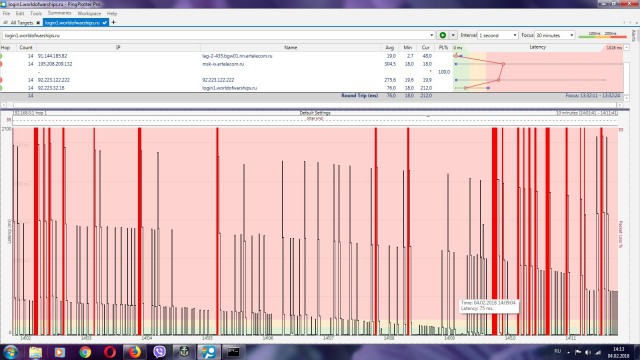Image resolution: width=640 pixels, height=360 pixels.
Task: Open the dropdown arrow beside the play button
Action: [x=453, y=36]
